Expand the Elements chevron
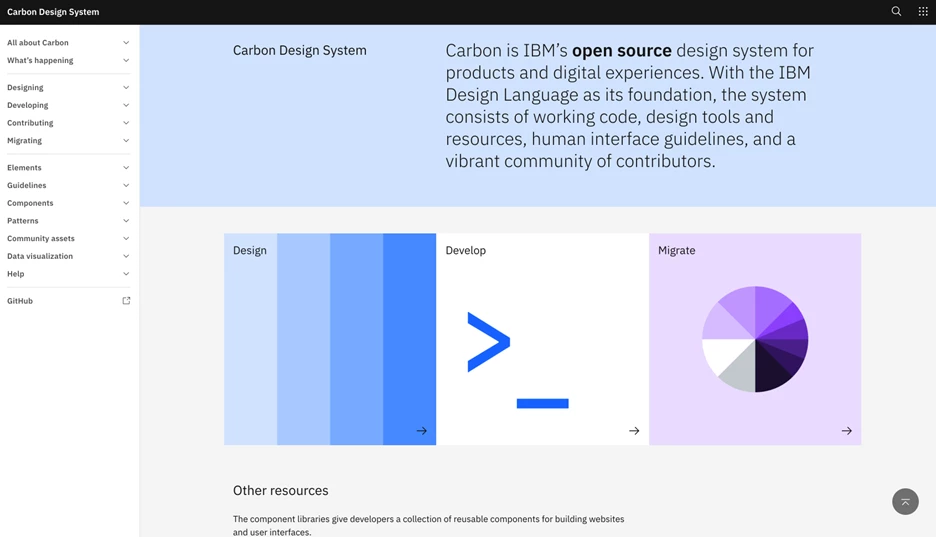The width and height of the screenshot is (936, 537). pyautogui.click(x=126, y=168)
